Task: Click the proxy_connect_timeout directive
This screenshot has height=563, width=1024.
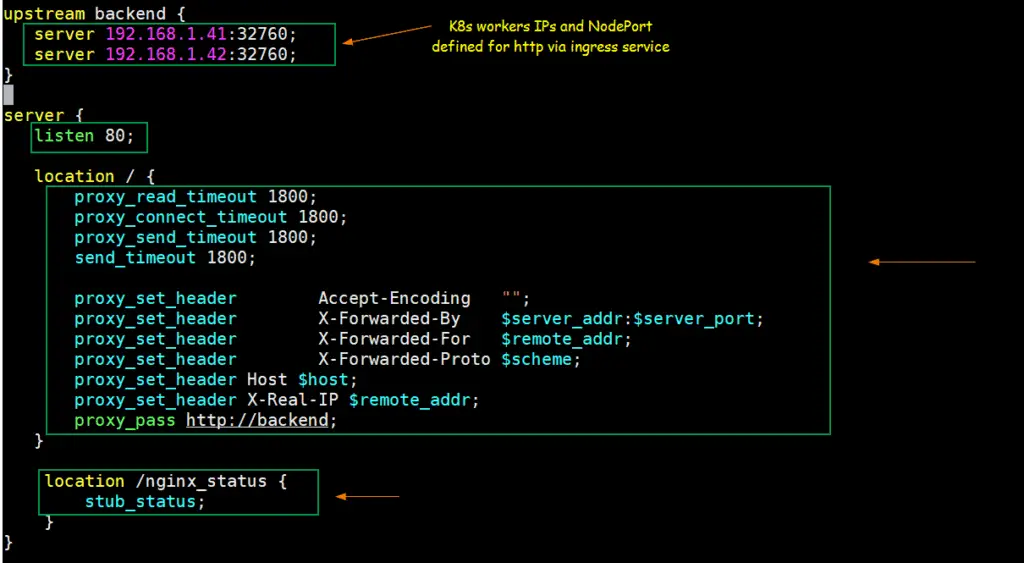Action: [180, 217]
